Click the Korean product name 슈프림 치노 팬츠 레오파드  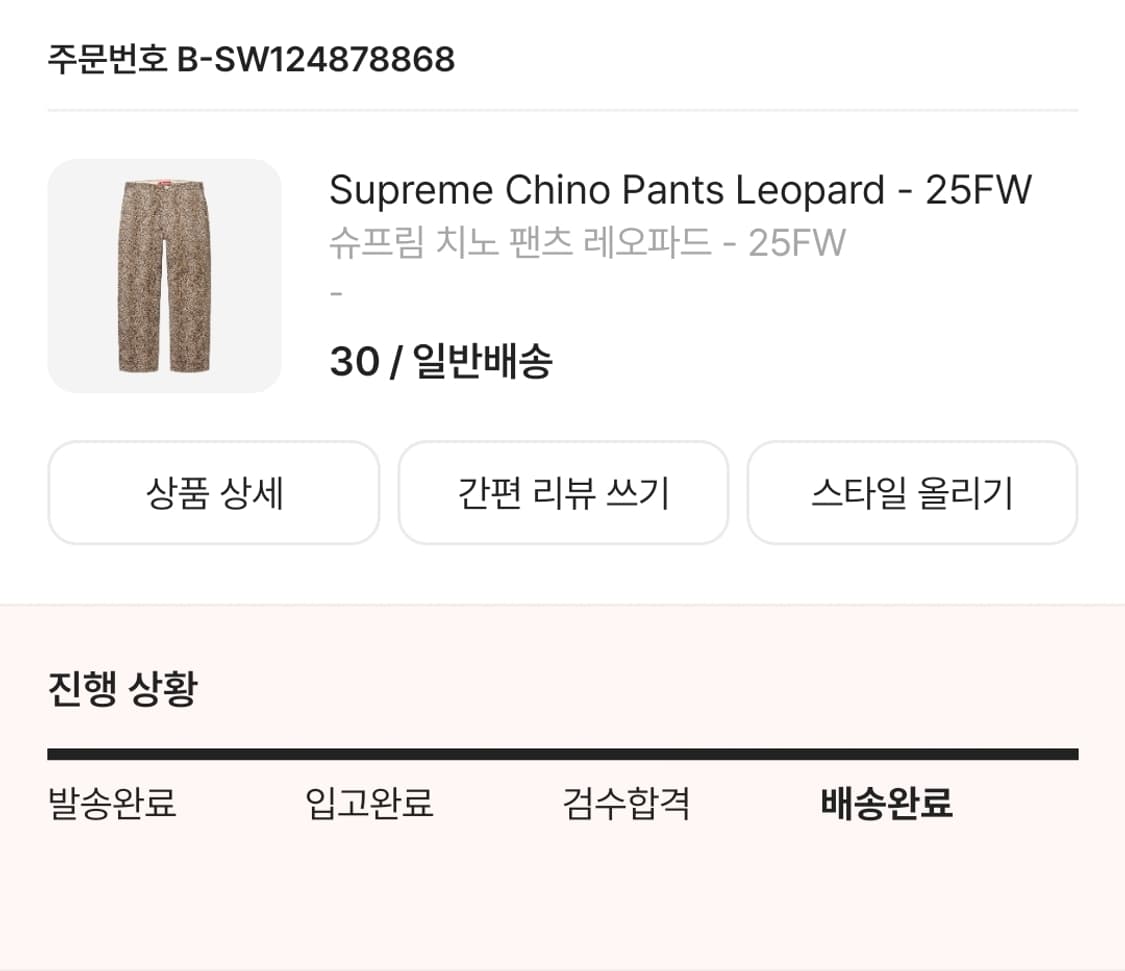pos(586,238)
